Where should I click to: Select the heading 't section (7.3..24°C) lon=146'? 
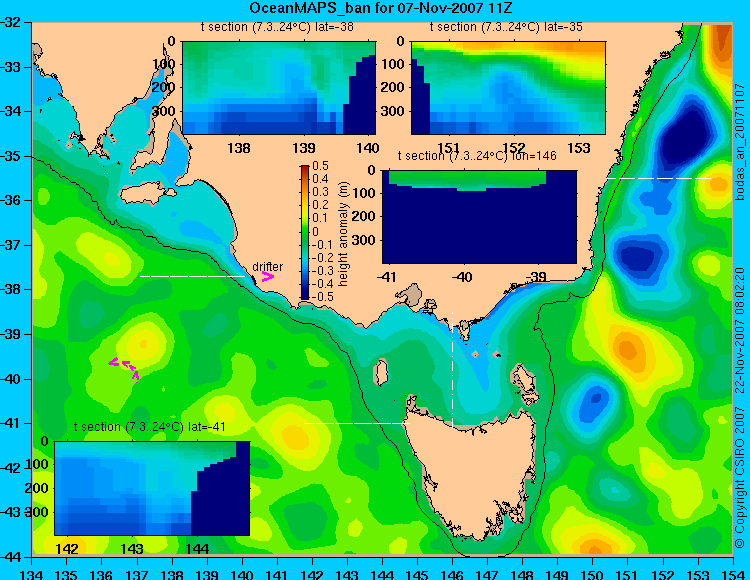(477, 156)
